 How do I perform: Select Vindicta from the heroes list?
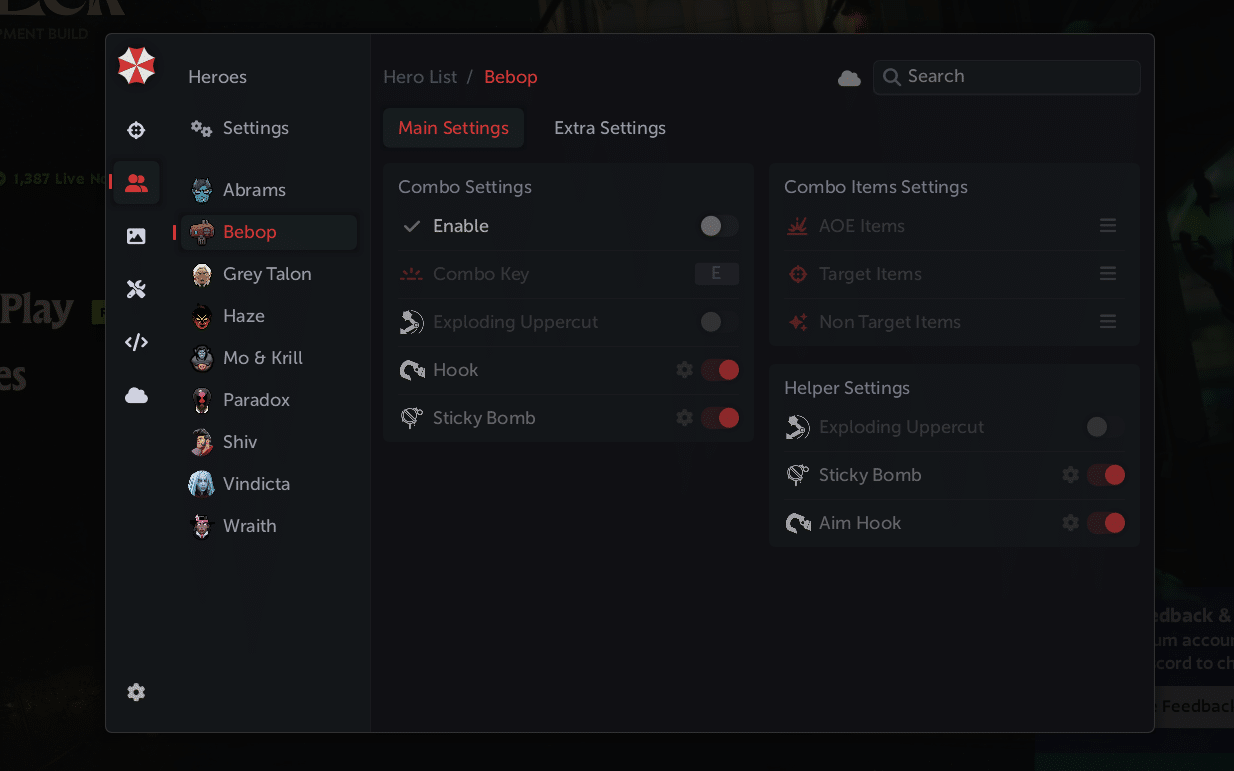[x=256, y=484]
